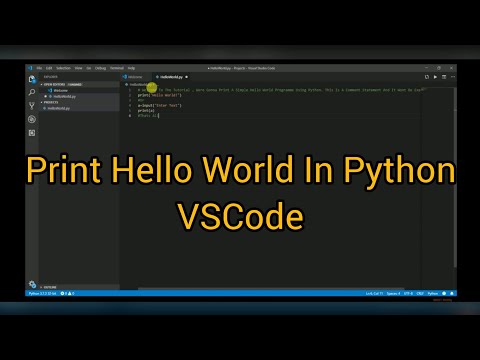Open the Extensions view in activity bar

32,133
